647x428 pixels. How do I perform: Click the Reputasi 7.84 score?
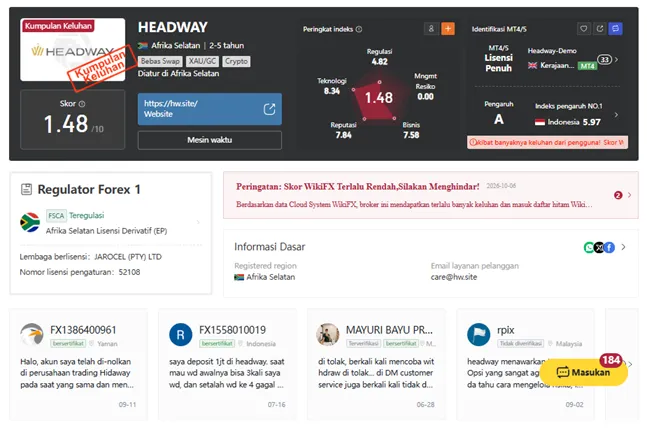pos(343,130)
